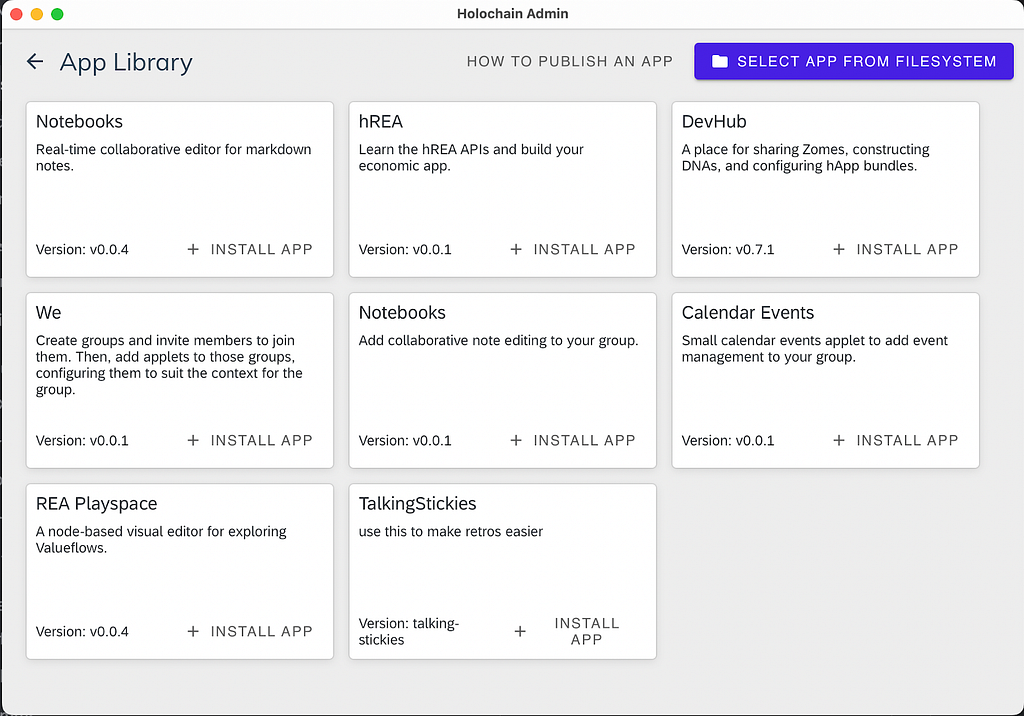Viewport: 1024px width, 716px height.
Task: Click the We card title
Action: coord(48,312)
